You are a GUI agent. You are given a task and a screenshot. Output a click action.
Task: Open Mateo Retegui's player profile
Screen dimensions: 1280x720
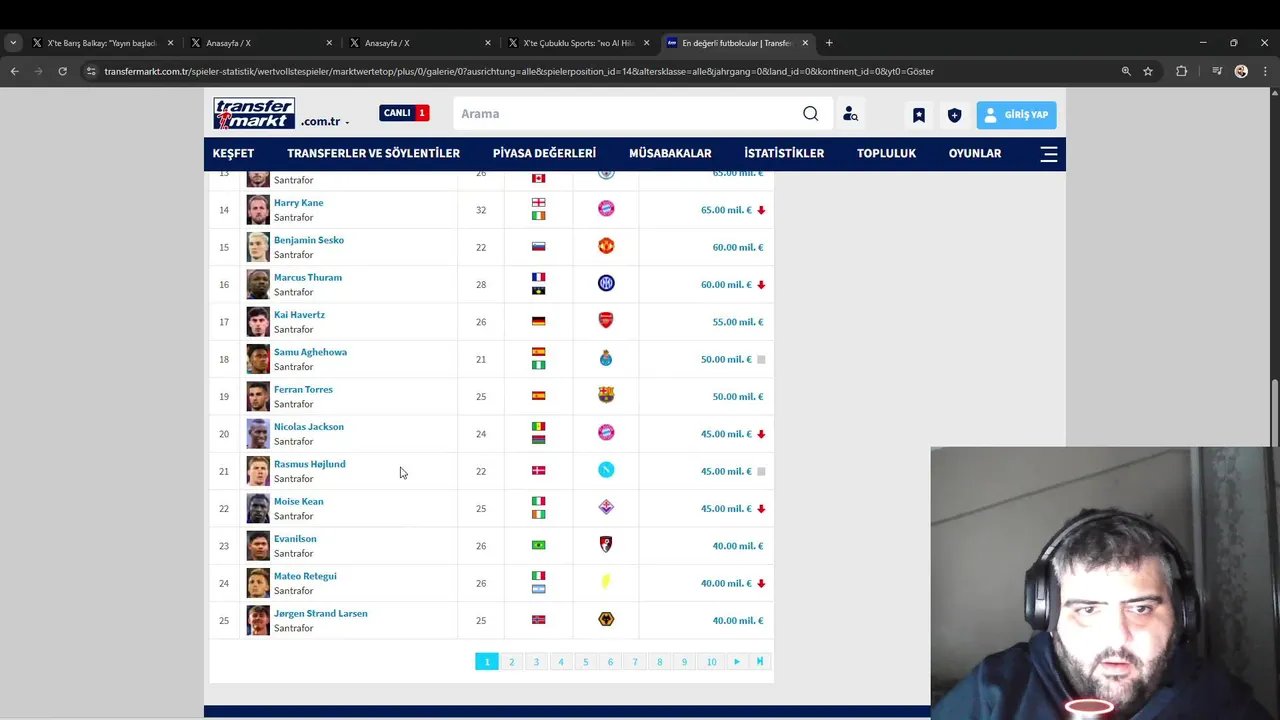point(305,576)
